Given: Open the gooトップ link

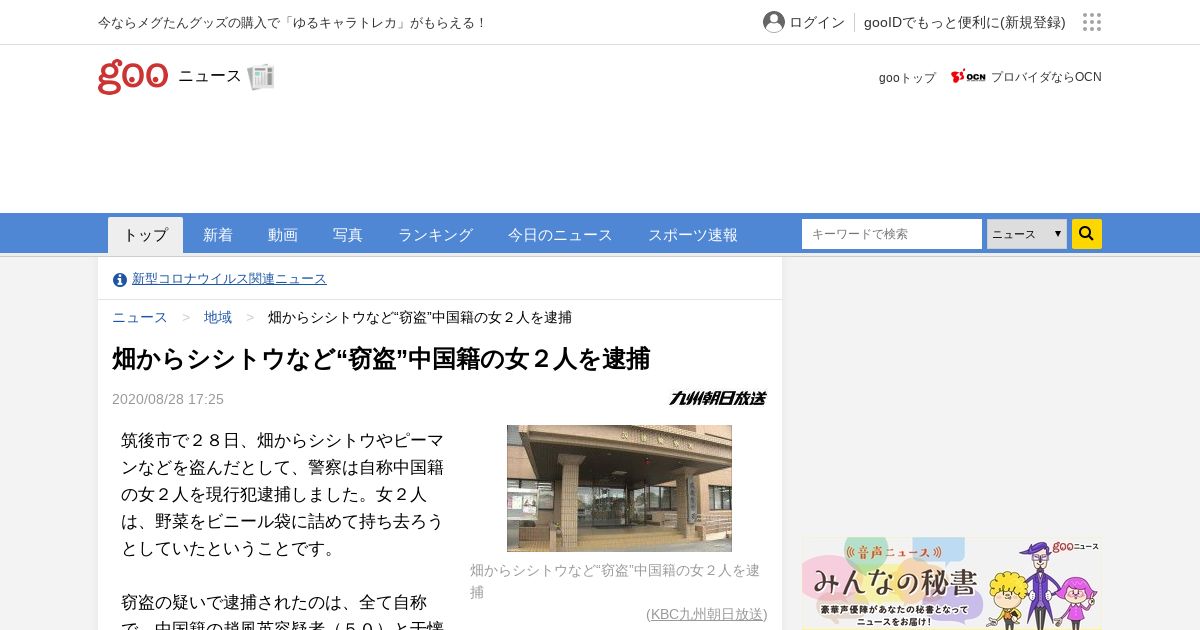Looking at the screenshot, I should 907,77.
